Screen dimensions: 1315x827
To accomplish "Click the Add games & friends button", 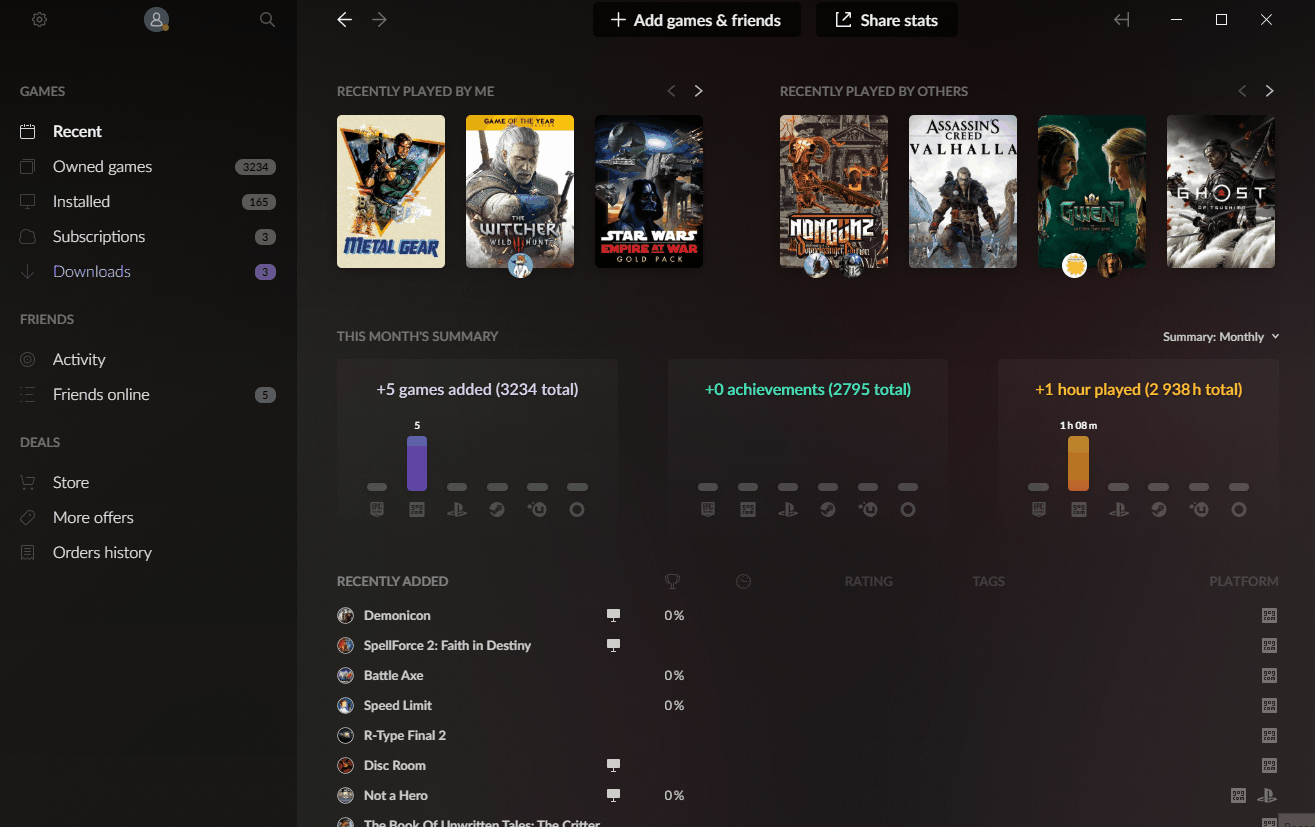I will pyautogui.click(x=697, y=20).
